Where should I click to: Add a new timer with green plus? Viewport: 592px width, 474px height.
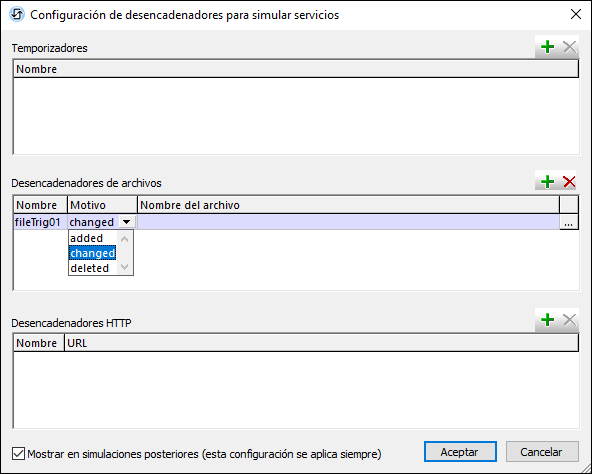coord(547,47)
